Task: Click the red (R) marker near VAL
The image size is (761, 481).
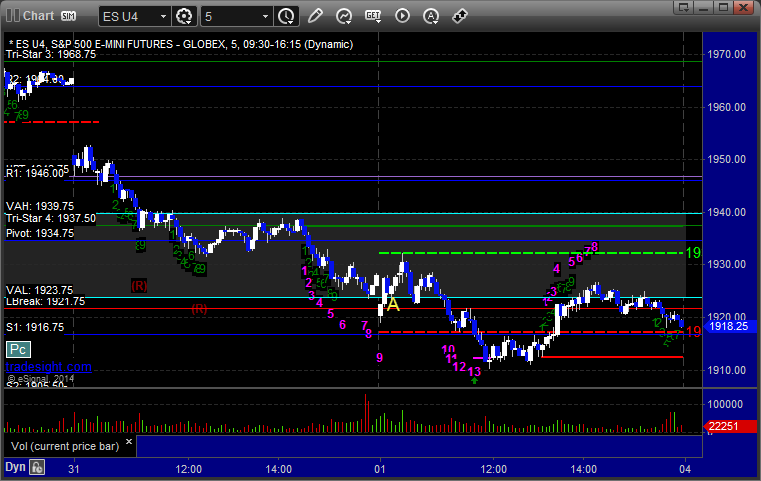Action: (x=139, y=286)
